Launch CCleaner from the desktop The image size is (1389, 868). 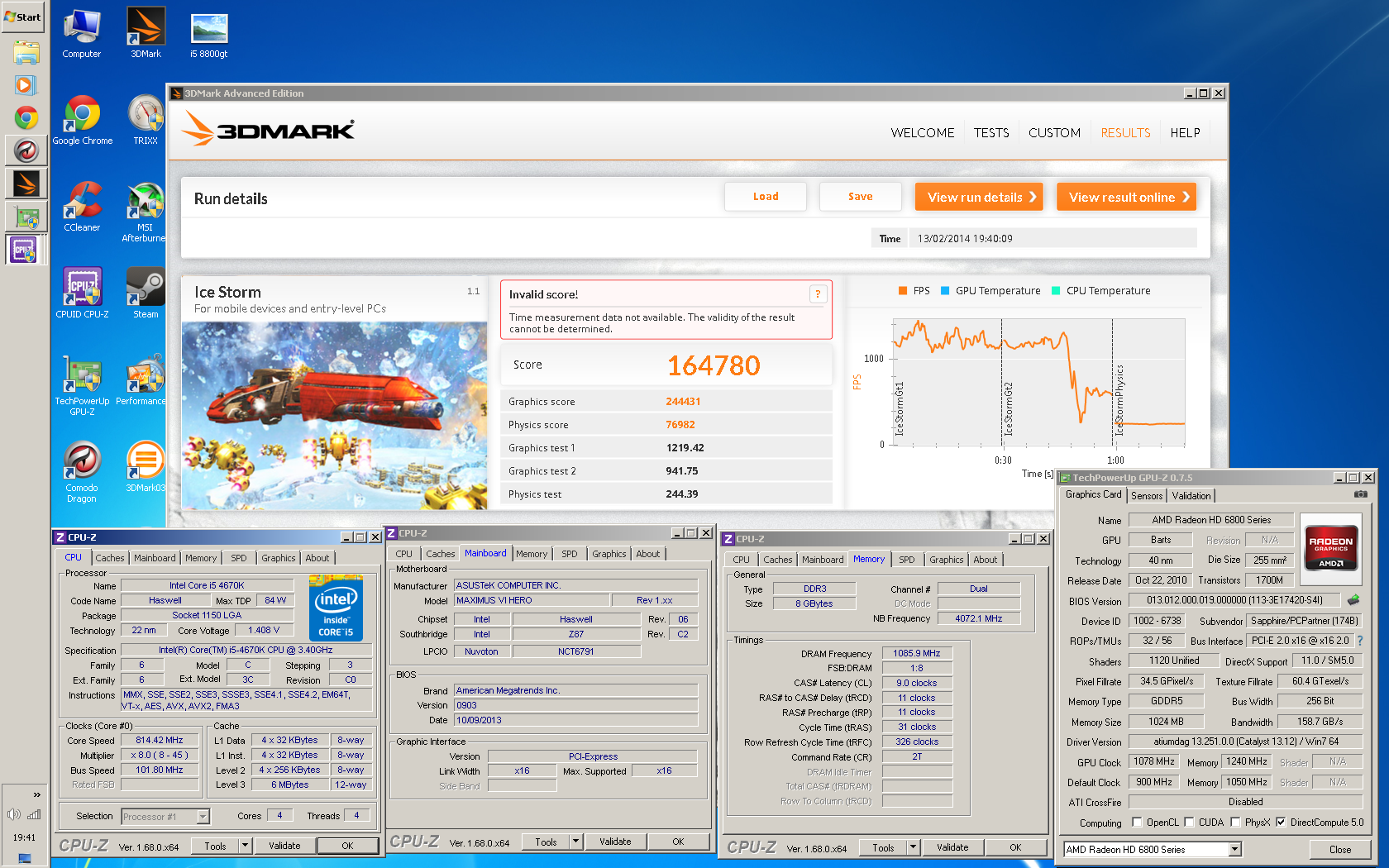click(x=82, y=207)
